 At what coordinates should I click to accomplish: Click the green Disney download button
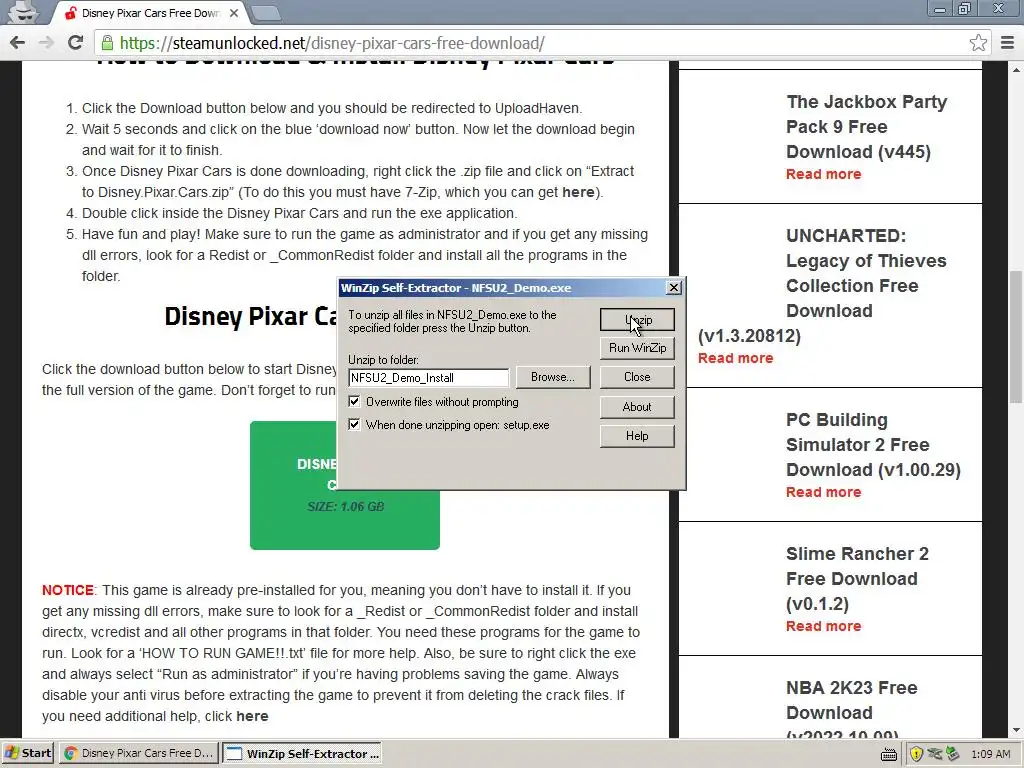(345, 485)
